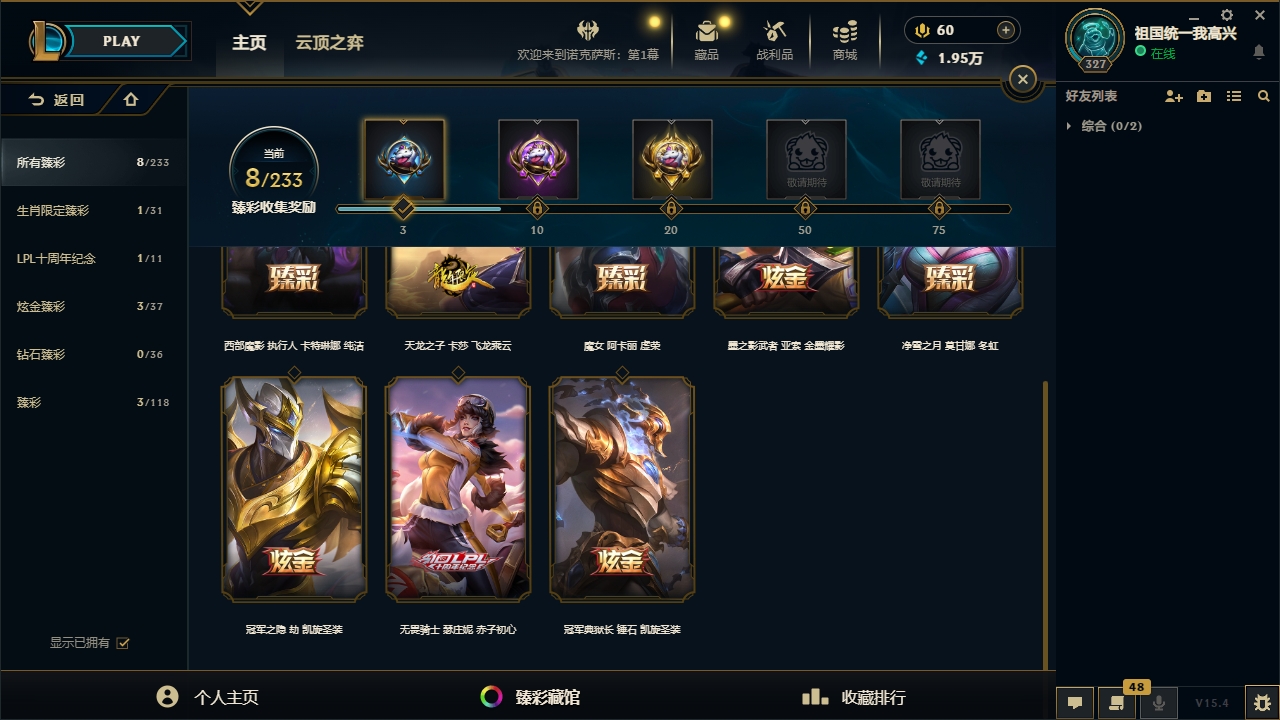Search the friends list with magnifier icon

(1264, 96)
